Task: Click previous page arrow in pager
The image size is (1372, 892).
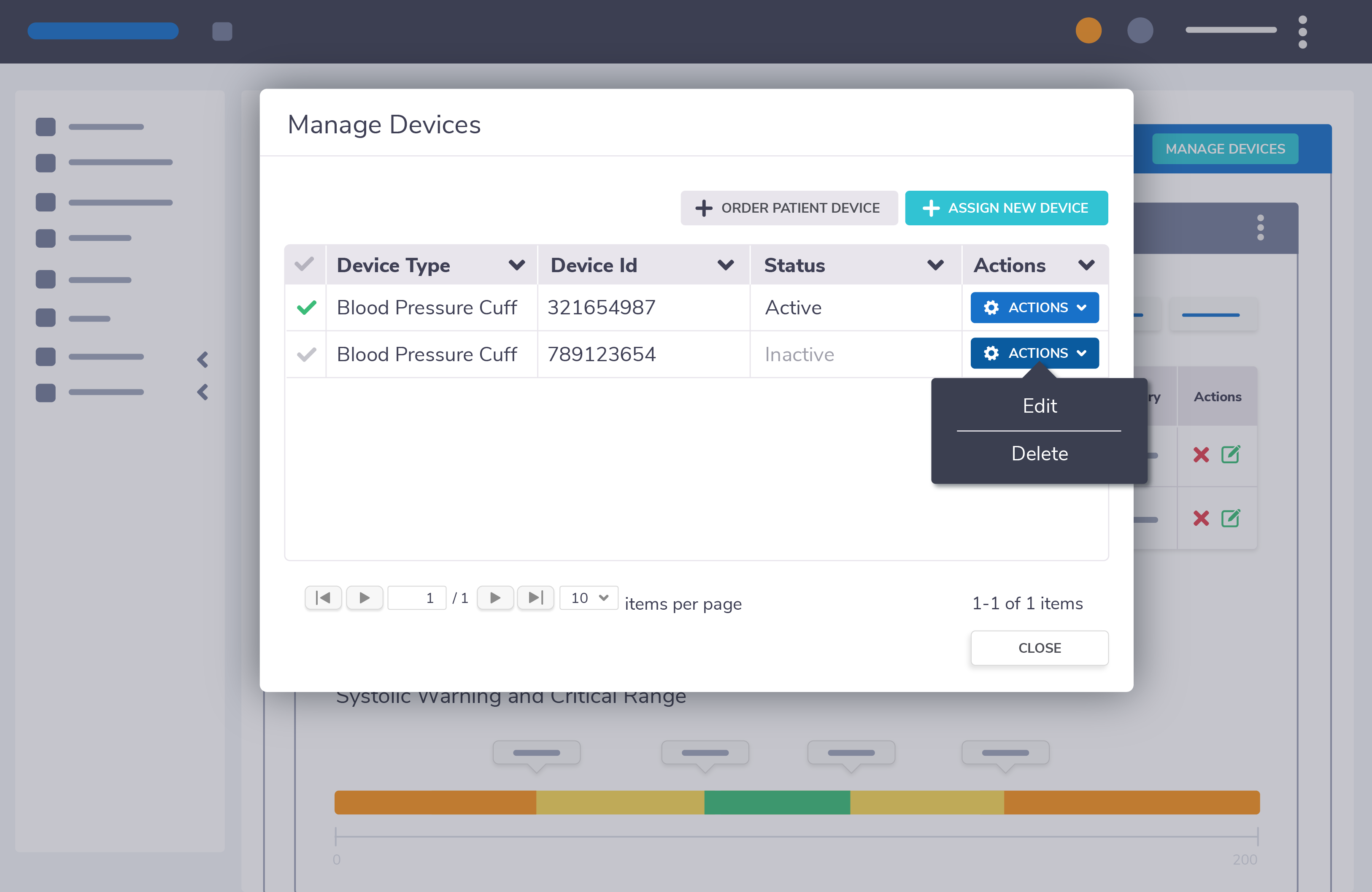Action: tap(365, 598)
